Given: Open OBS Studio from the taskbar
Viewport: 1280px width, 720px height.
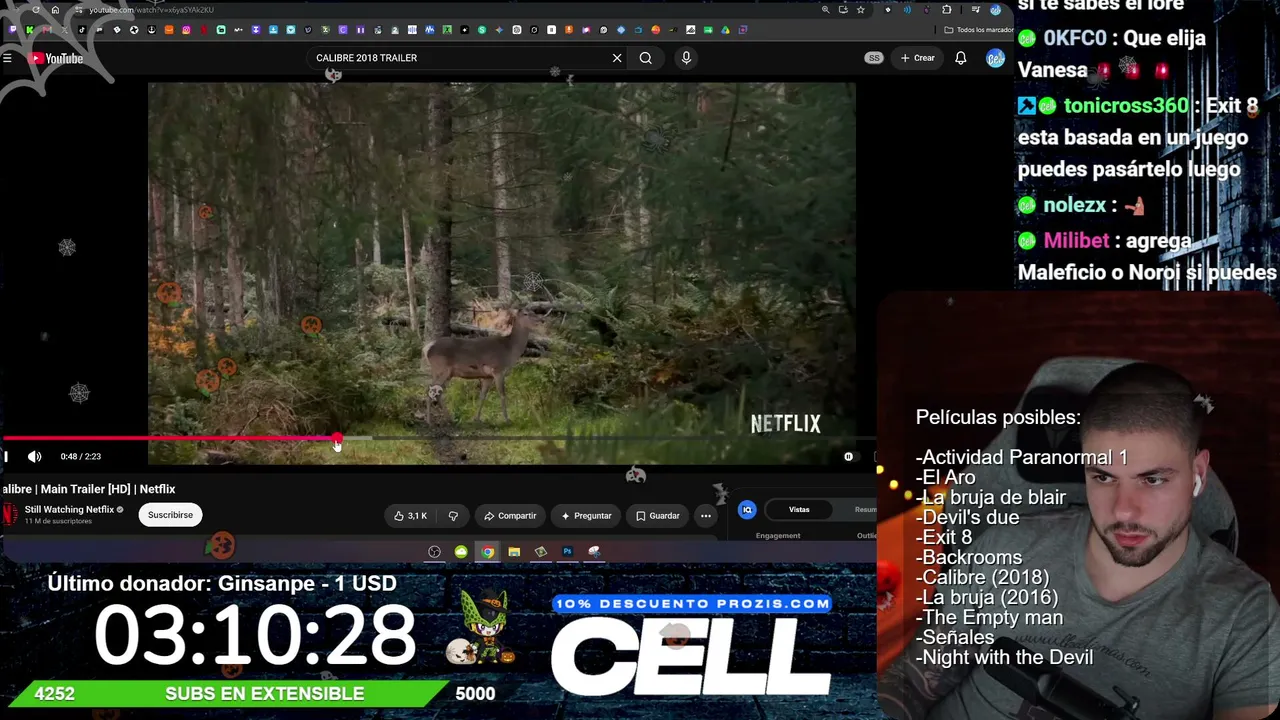Looking at the screenshot, I should (434, 551).
